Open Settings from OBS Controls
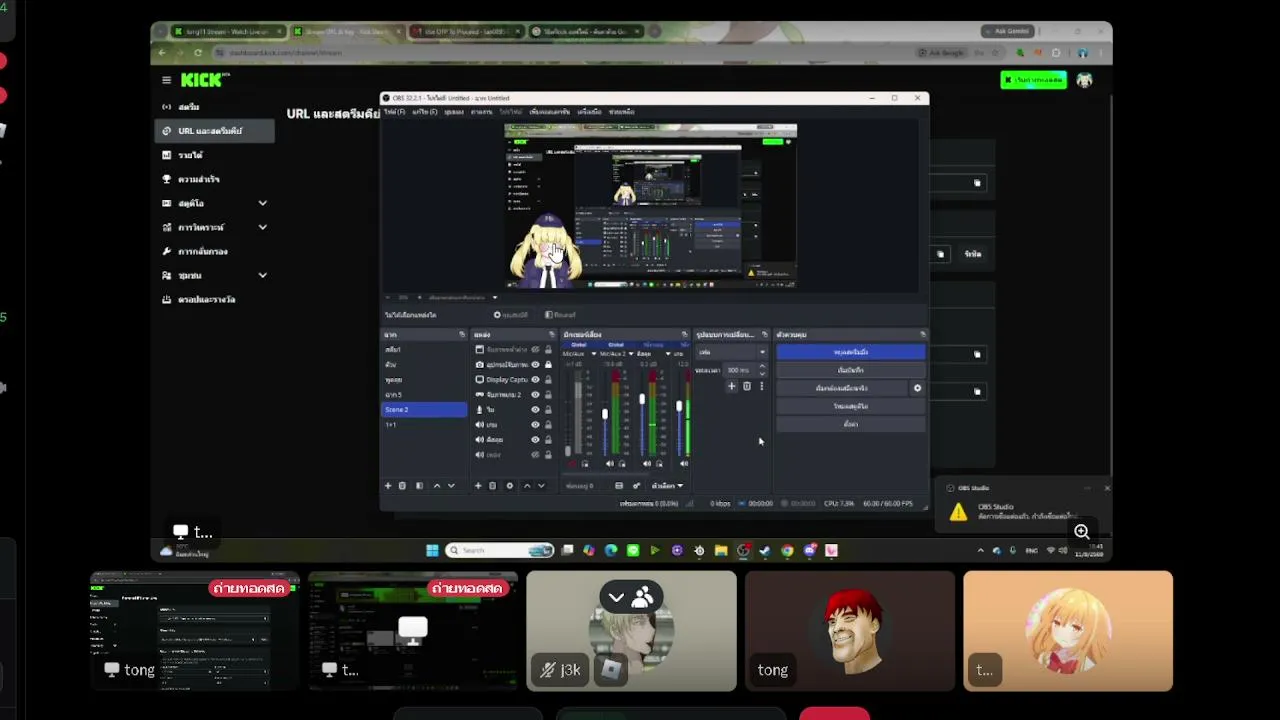Screen dimensions: 1280x720 click(x=851, y=424)
